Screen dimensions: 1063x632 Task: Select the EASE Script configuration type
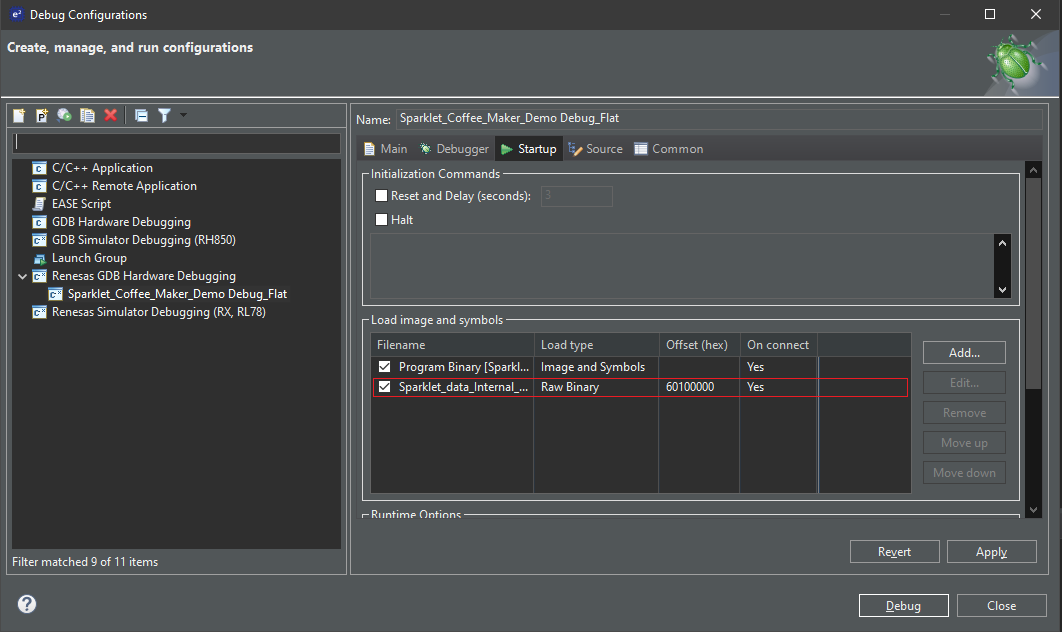pos(81,204)
